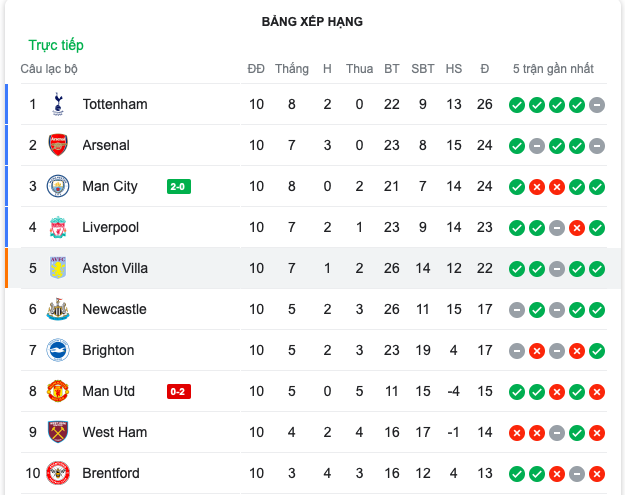Click Man Utd's red 0-2 live score badge

click(179, 391)
